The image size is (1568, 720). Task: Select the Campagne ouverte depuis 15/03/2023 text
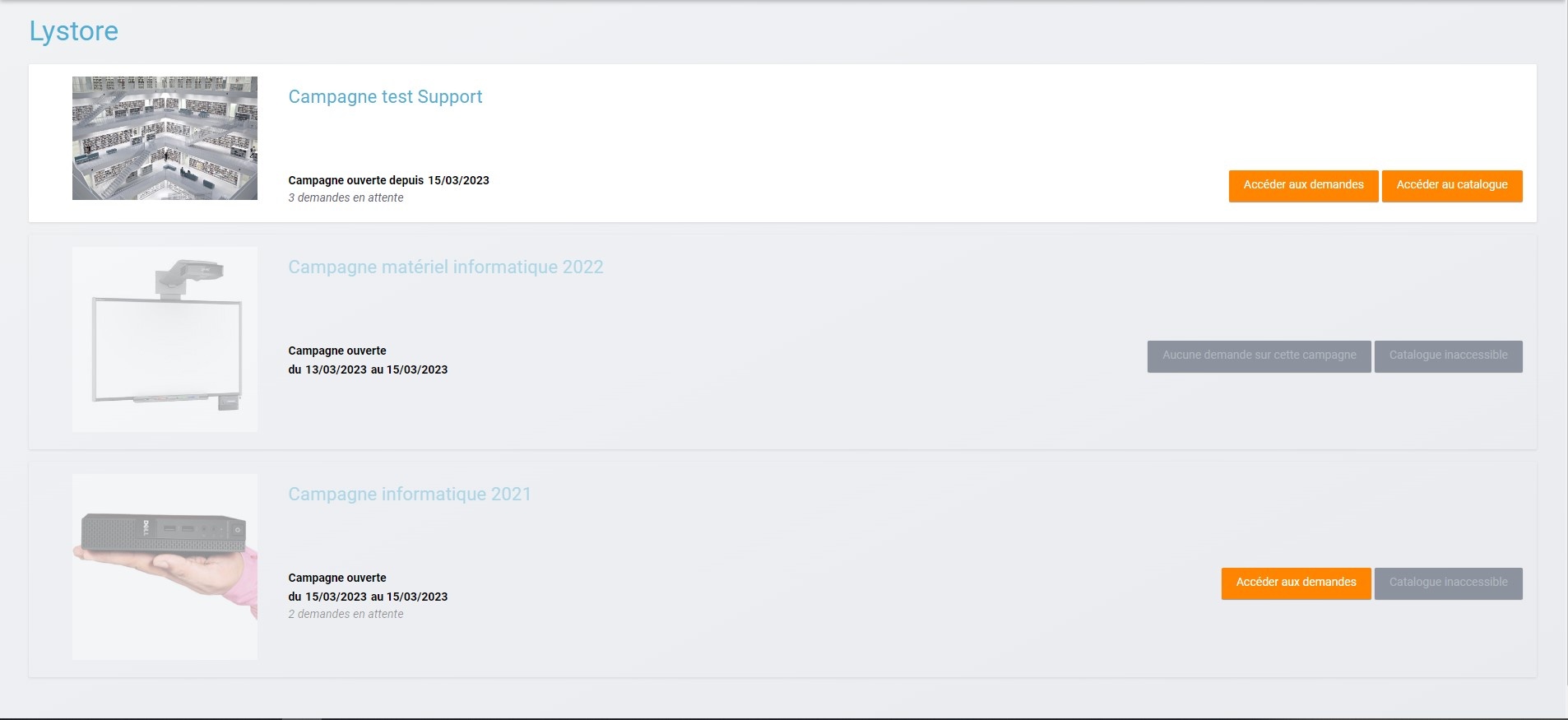point(388,180)
